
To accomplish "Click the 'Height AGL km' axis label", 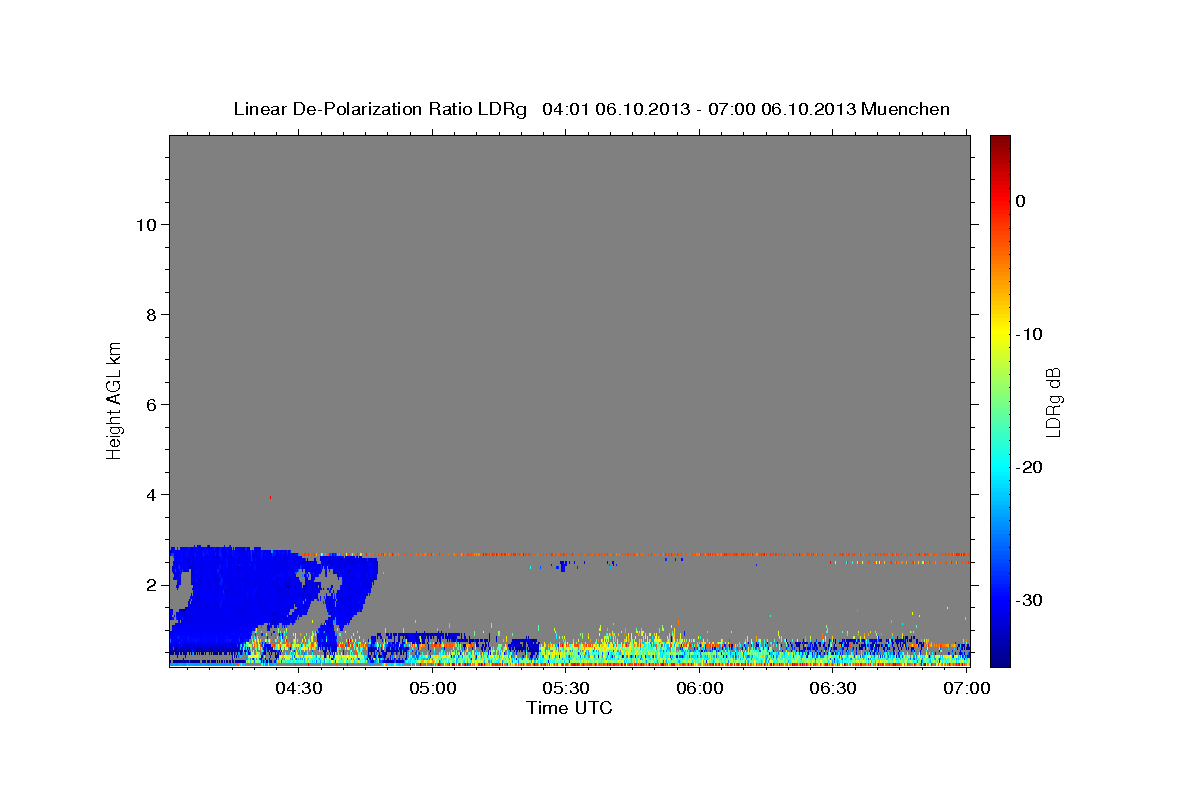I will click(115, 399).
